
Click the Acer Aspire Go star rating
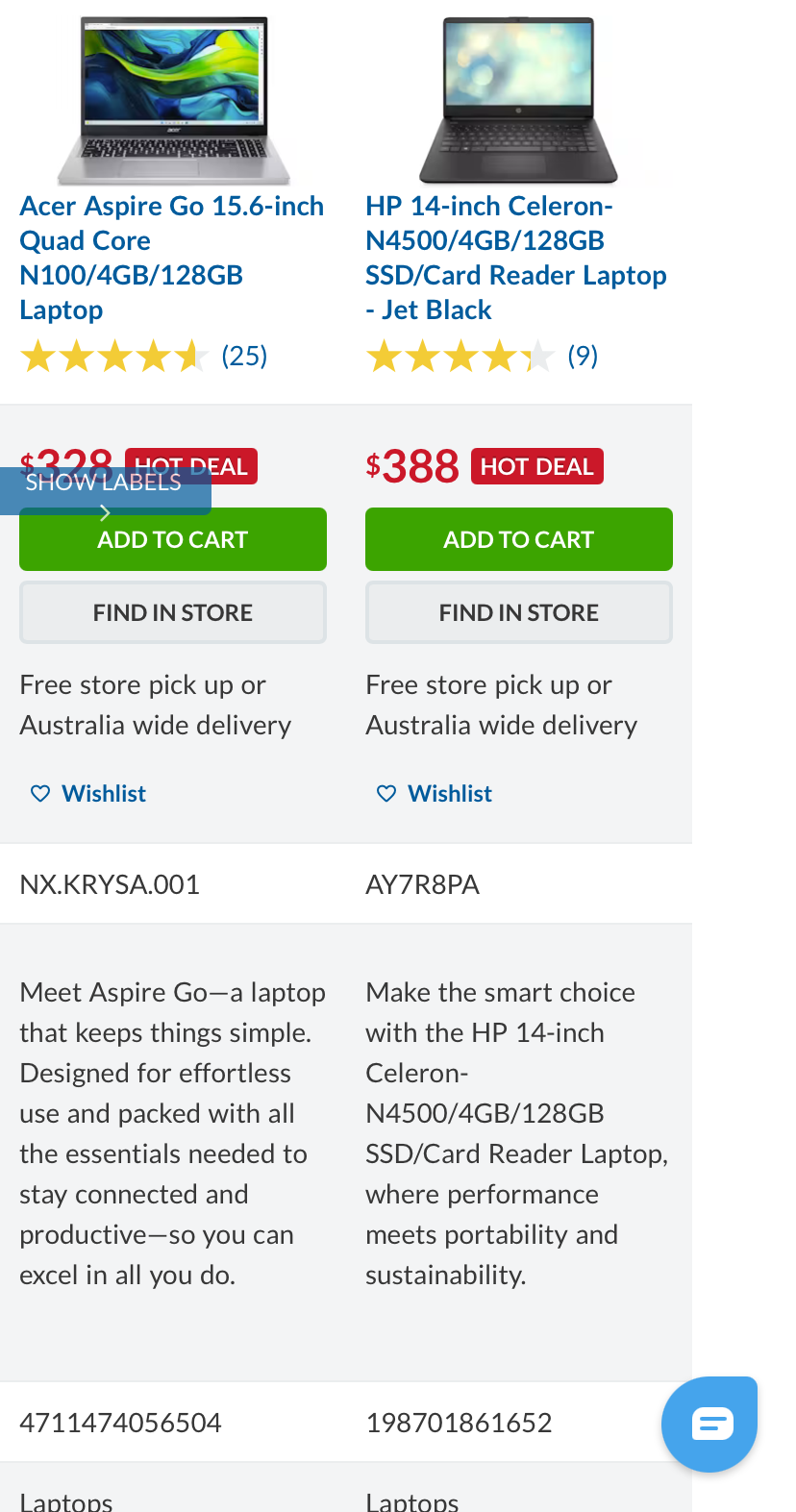(114, 357)
